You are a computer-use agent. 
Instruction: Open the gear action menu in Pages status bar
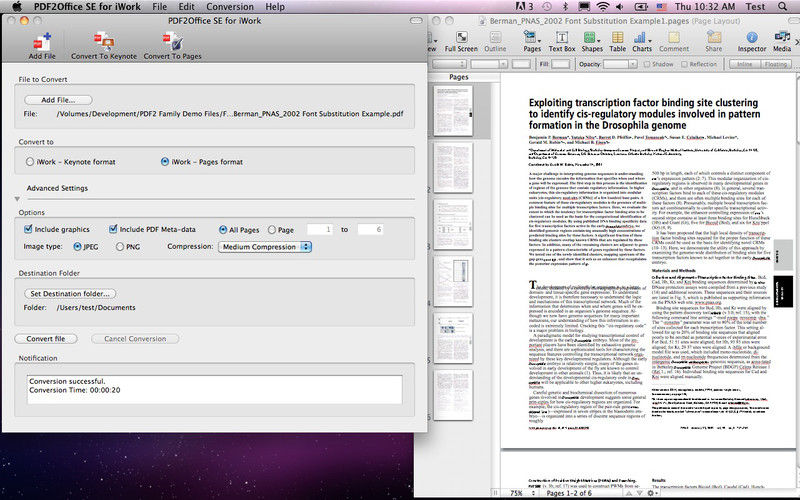pyautogui.click(x=652, y=493)
